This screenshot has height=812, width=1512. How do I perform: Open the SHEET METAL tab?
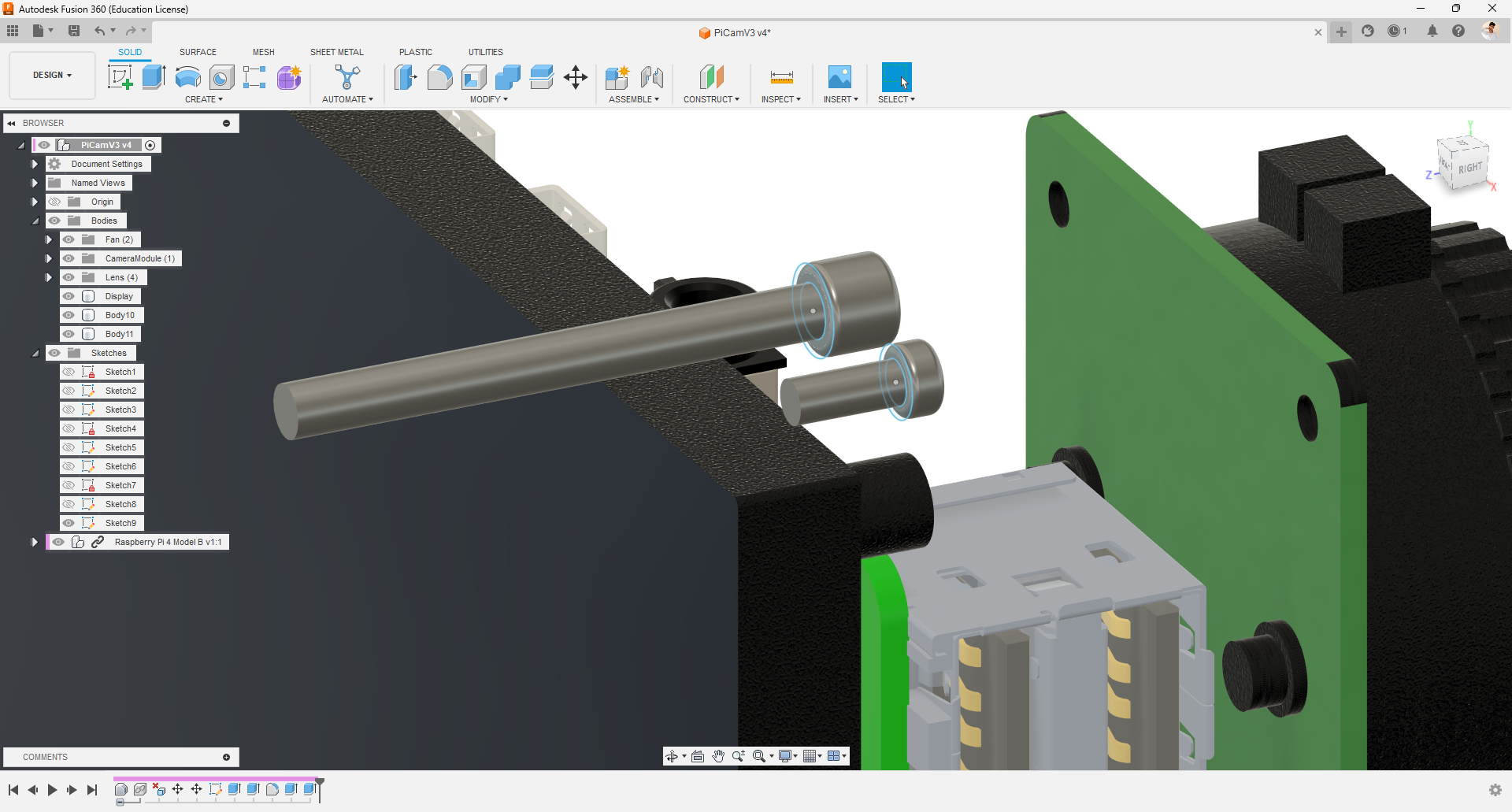[x=337, y=52]
